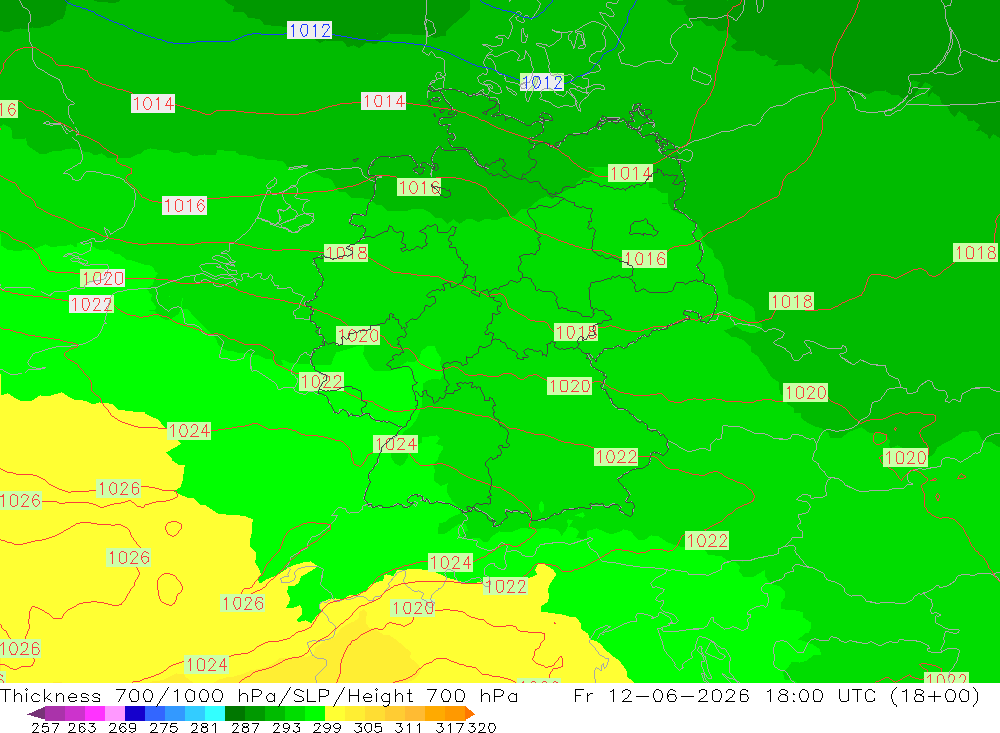Viewport: 1000px width, 733px height.
Task: Click the date 'Fr 12-06-2026'
Action: 661,696
